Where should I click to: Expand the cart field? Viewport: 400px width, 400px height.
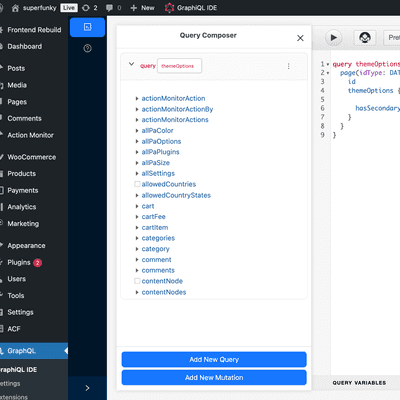tap(137, 206)
